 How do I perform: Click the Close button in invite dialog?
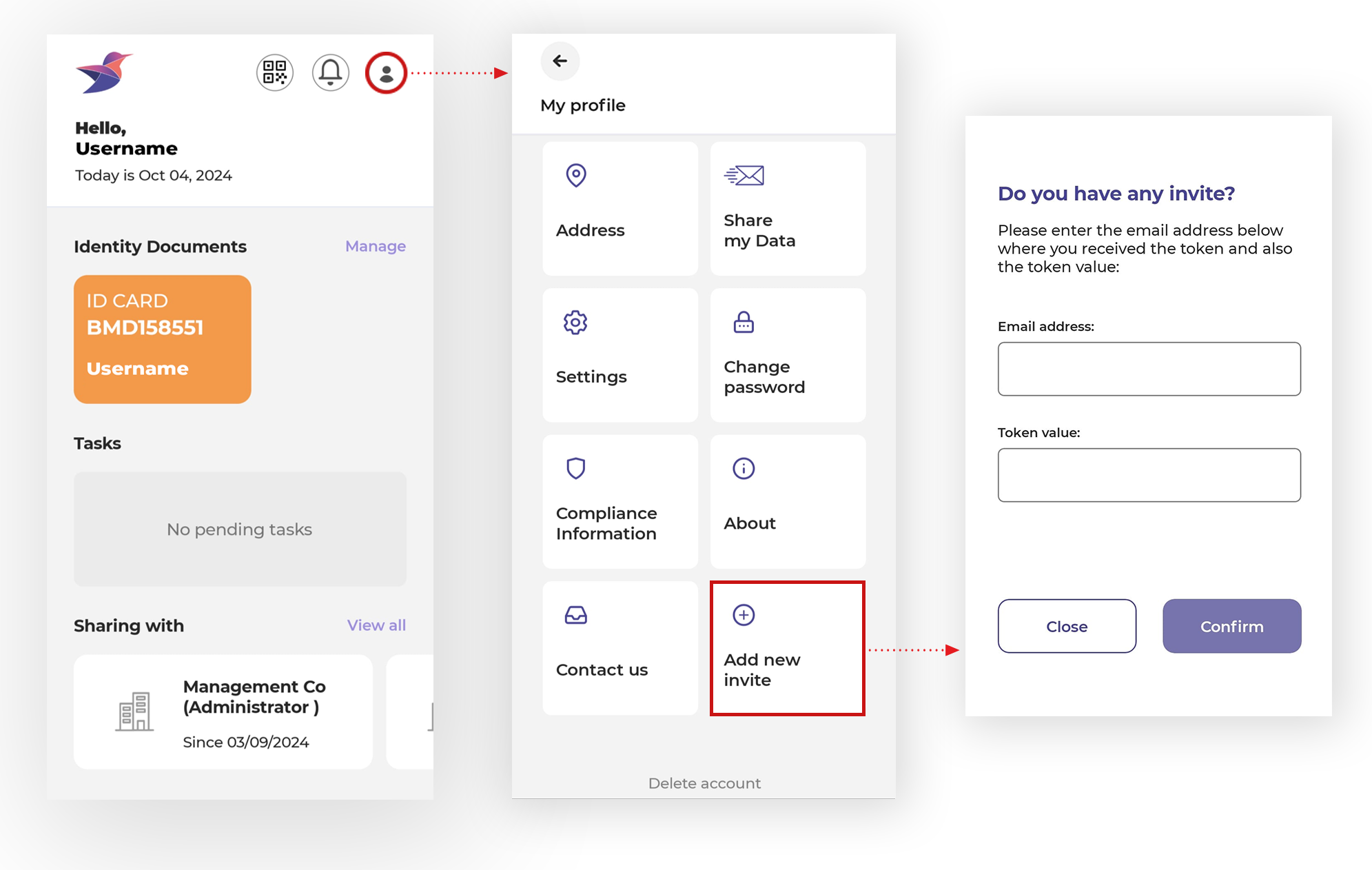pyautogui.click(x=1067, y=626)
